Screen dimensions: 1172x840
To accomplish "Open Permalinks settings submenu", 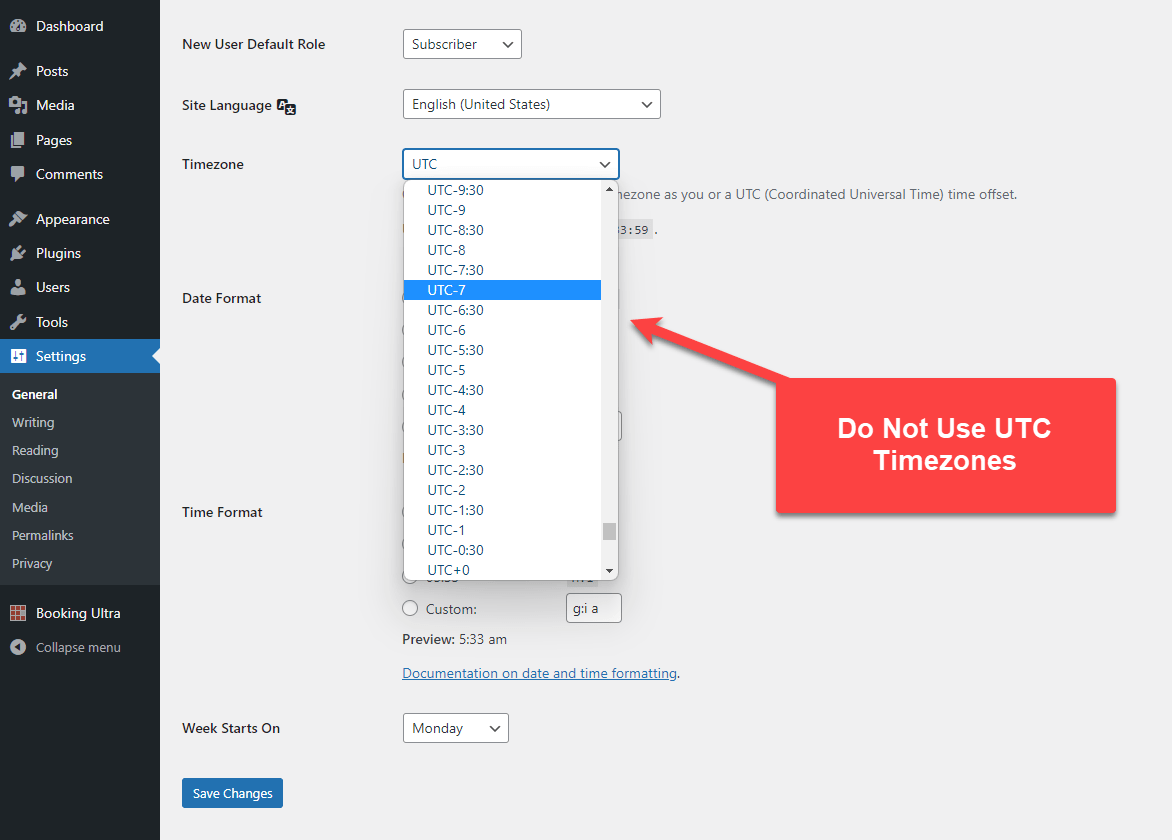I will tap(43, 535).
